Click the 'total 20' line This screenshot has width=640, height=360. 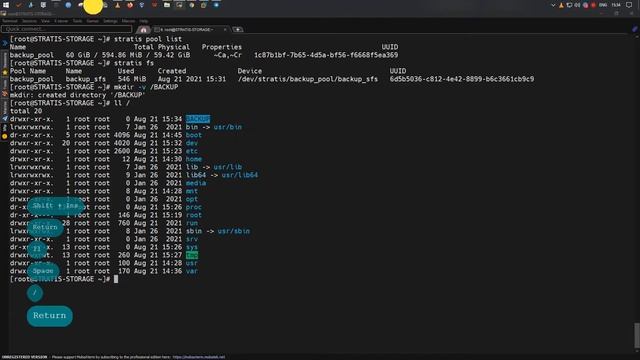click(x=26, y=111)
